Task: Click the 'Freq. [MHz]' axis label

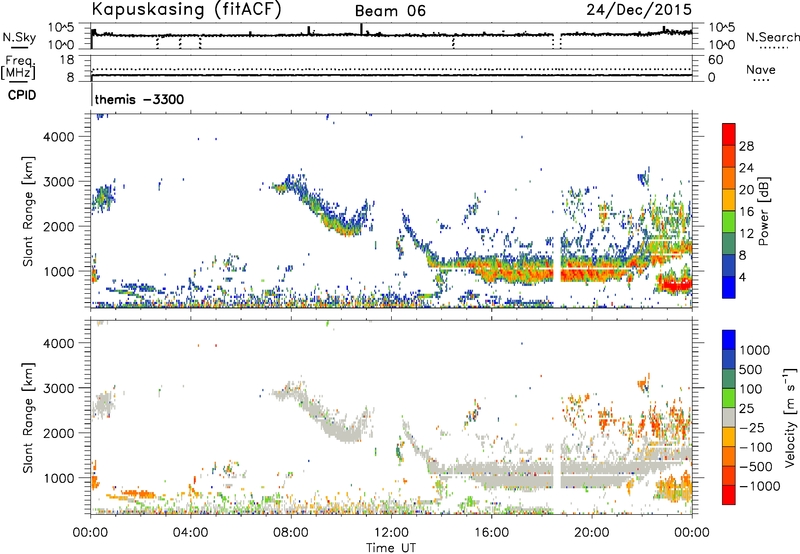Action: click(x=18, y=68)
